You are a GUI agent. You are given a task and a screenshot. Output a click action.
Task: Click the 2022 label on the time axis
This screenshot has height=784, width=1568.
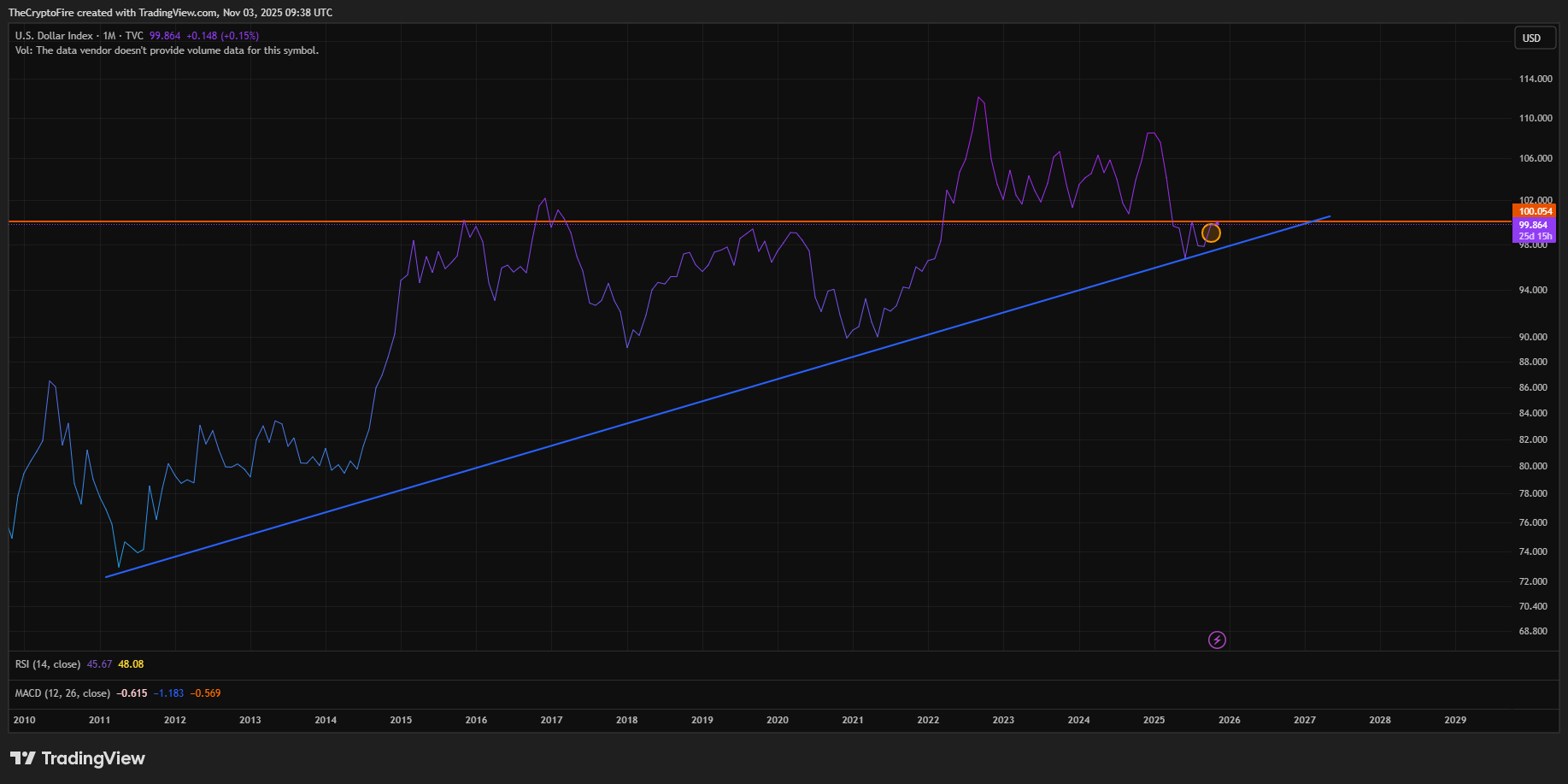point(928,720)
